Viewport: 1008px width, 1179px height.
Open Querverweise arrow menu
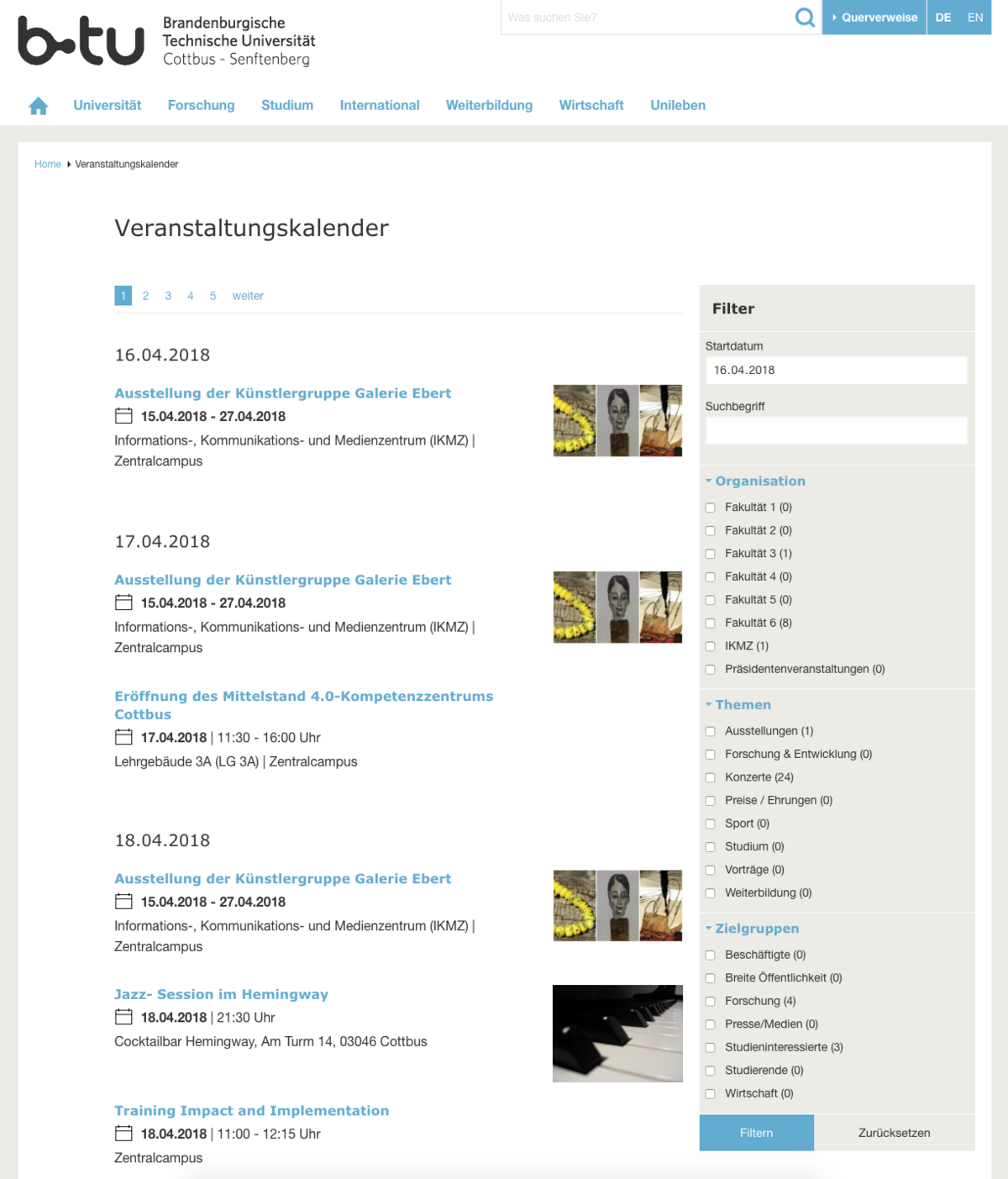[874, 18]
